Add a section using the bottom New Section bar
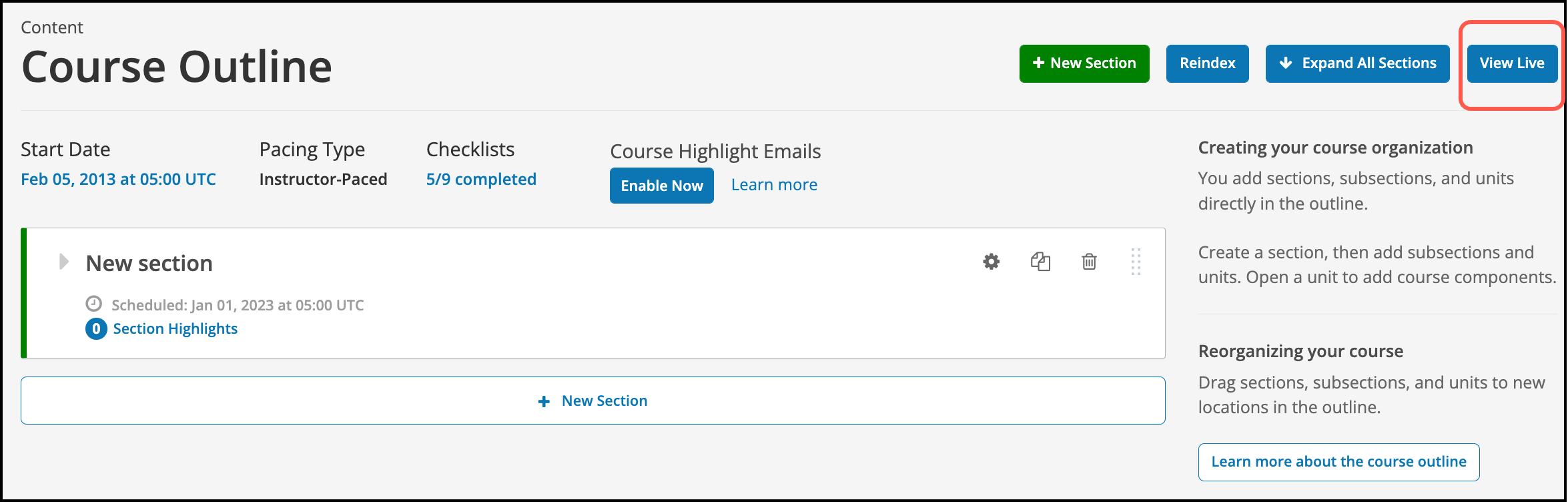 click(593, 401)
